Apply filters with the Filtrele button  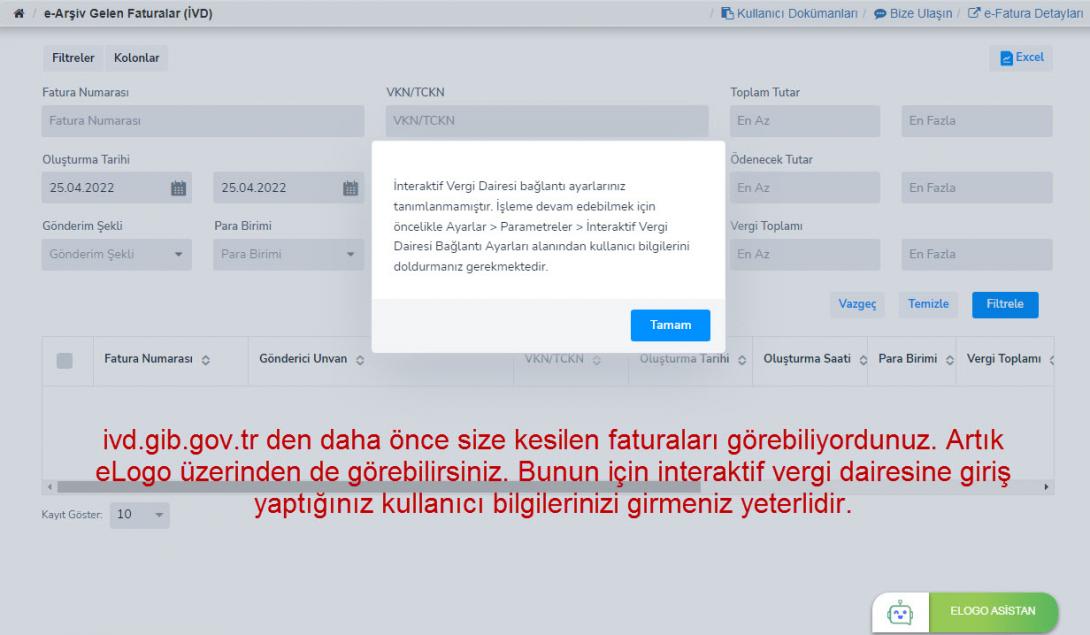click(x=1005, y=305)
